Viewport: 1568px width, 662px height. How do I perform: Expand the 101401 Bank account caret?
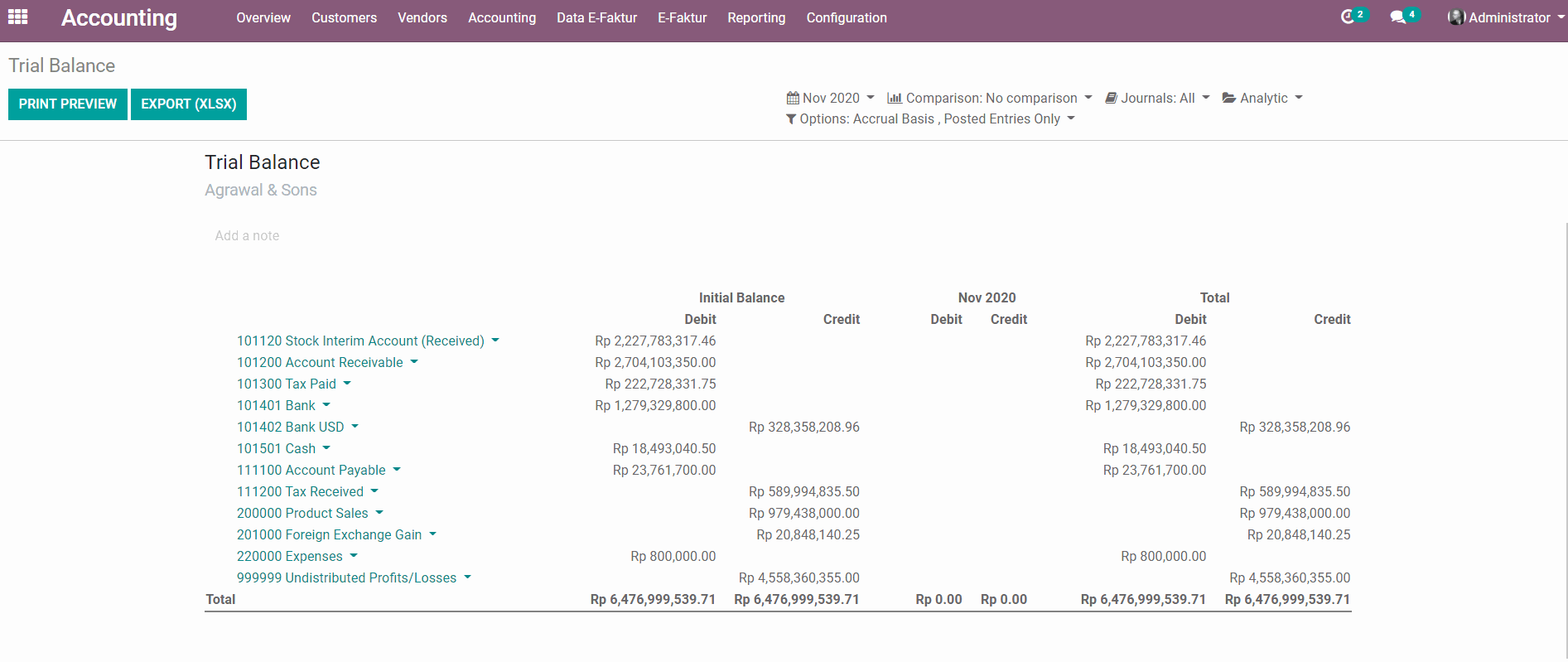pyautogui.click(x=326, y=405)
